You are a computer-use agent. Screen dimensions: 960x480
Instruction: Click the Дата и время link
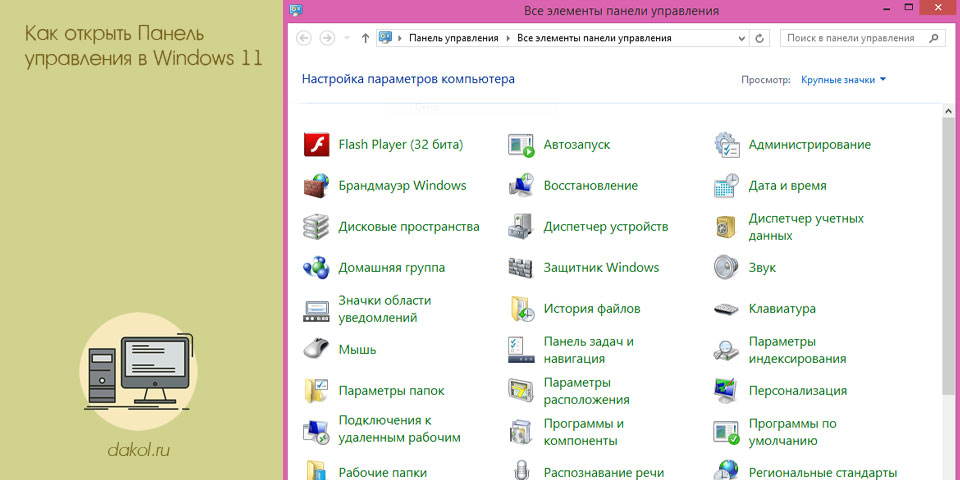[787, 186]
